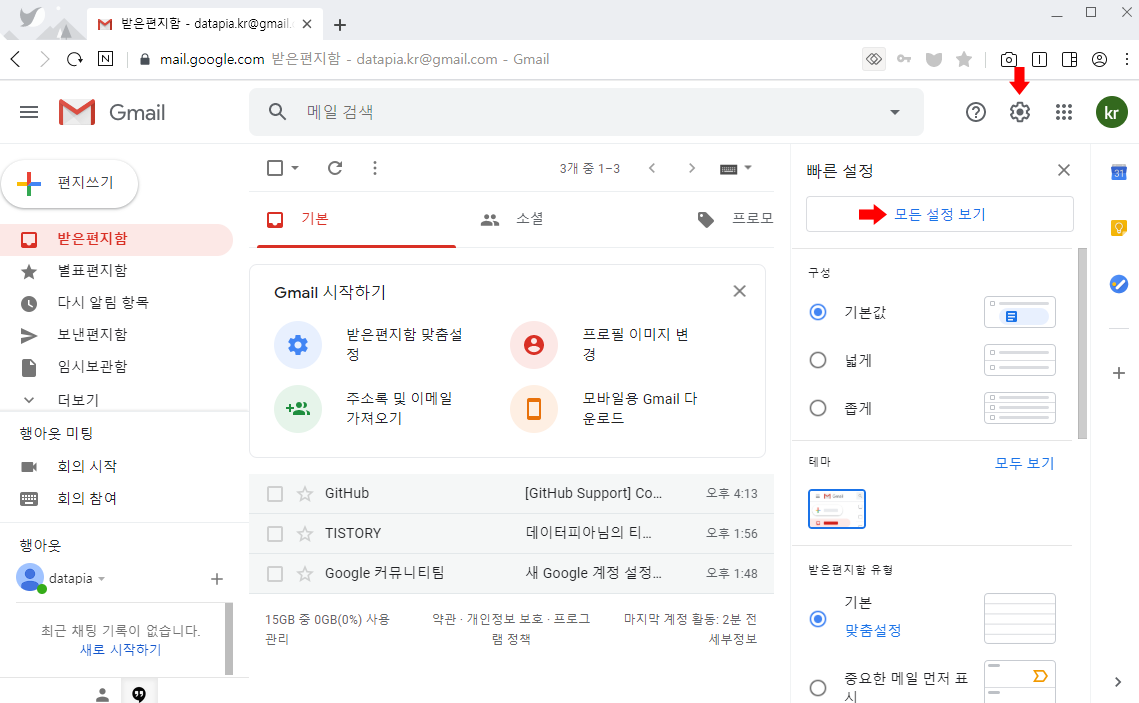The height and width of the screenshot is (703, 1139).
Task: Open the 모두 보기 themes link
Action: point(1024,463)
